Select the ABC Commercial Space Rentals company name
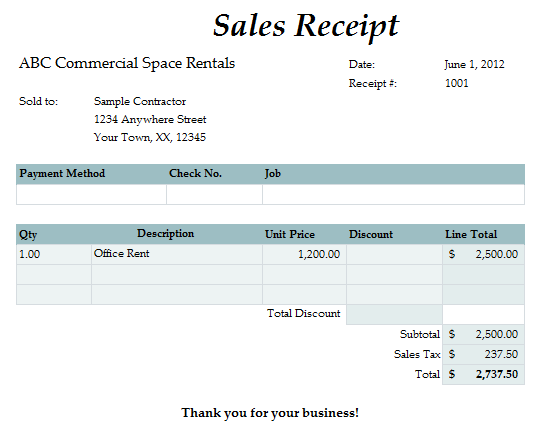Viewport: 540px width, 428px height. click(x=127, y=63)
